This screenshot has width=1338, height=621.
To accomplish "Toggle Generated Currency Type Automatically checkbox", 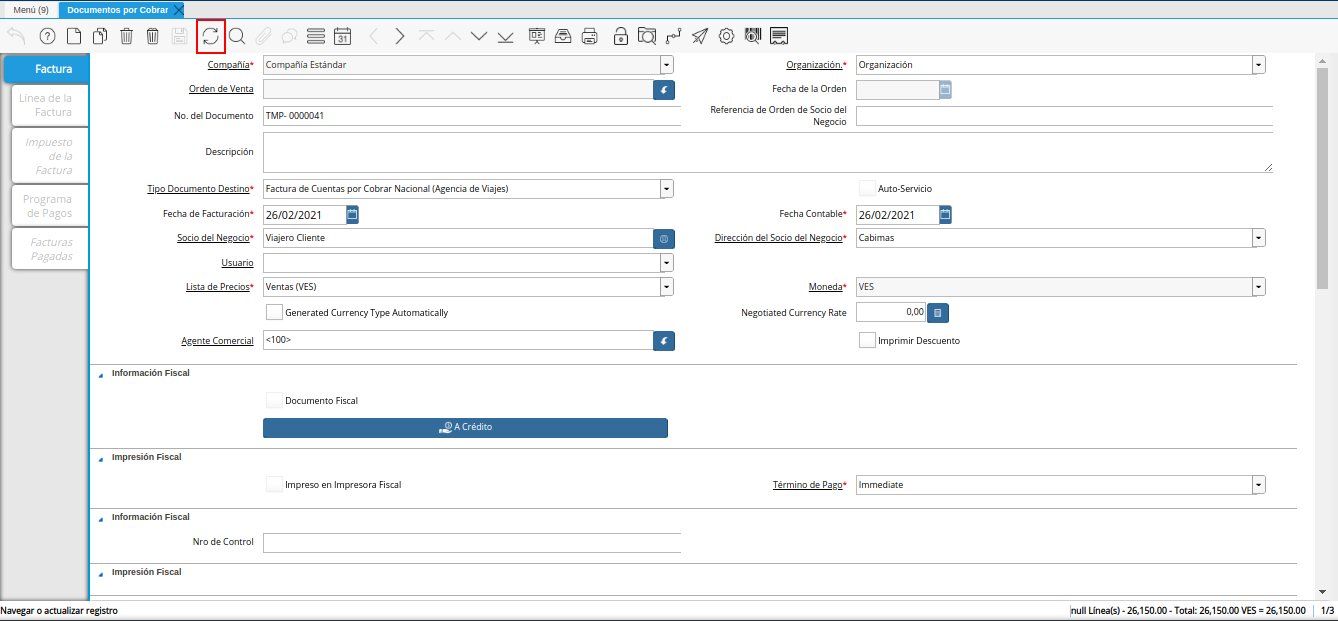I will 274,312.
